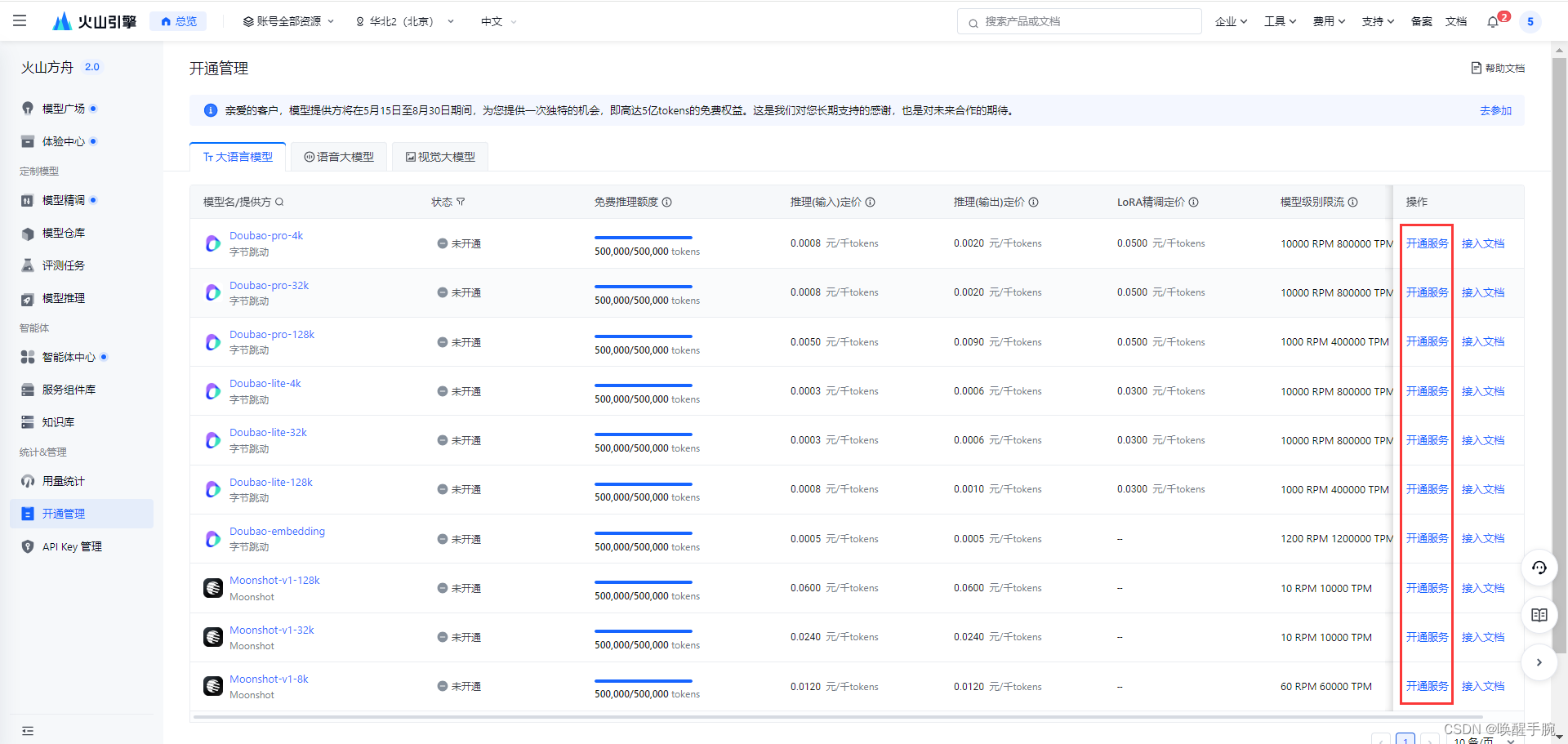Open the notification bell with badge
The image size is (1568, 744).
(1494, 21)
